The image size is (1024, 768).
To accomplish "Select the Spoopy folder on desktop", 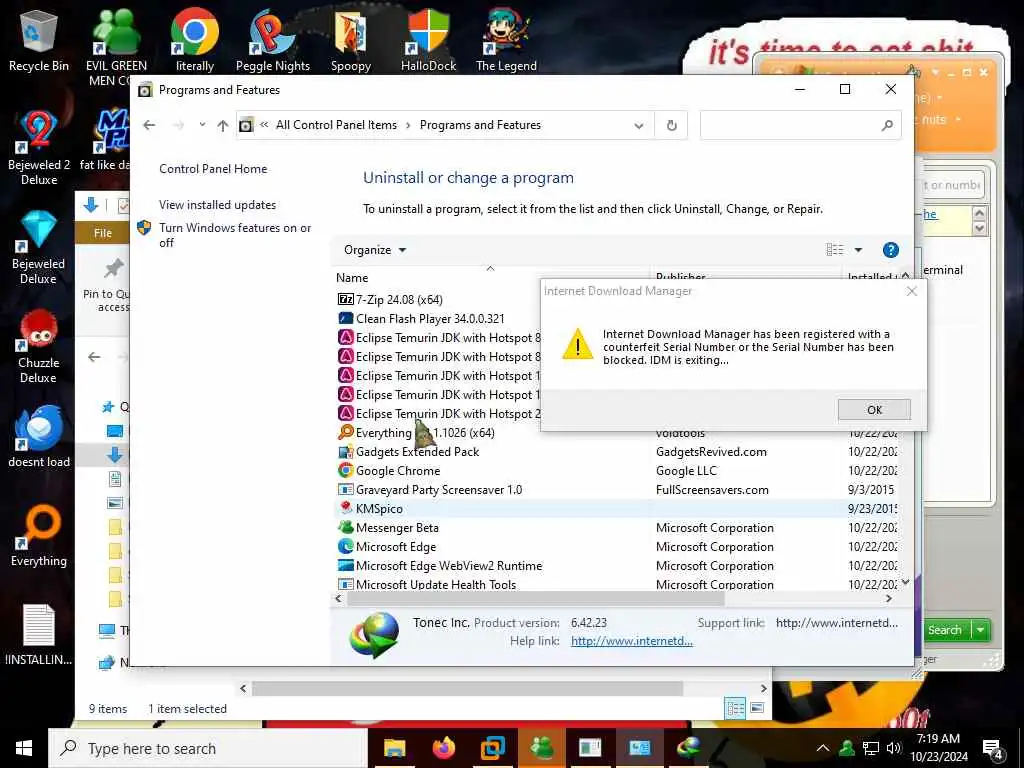I will pyautogui.click(x=351, y=40).
